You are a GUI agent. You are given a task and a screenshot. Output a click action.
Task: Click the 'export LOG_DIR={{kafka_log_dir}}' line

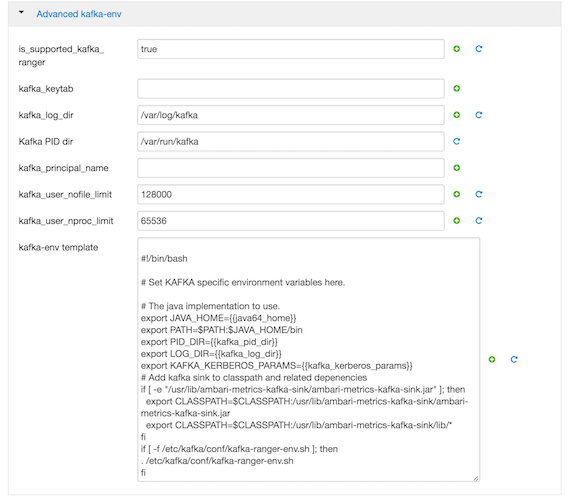[x=211, y=354]
